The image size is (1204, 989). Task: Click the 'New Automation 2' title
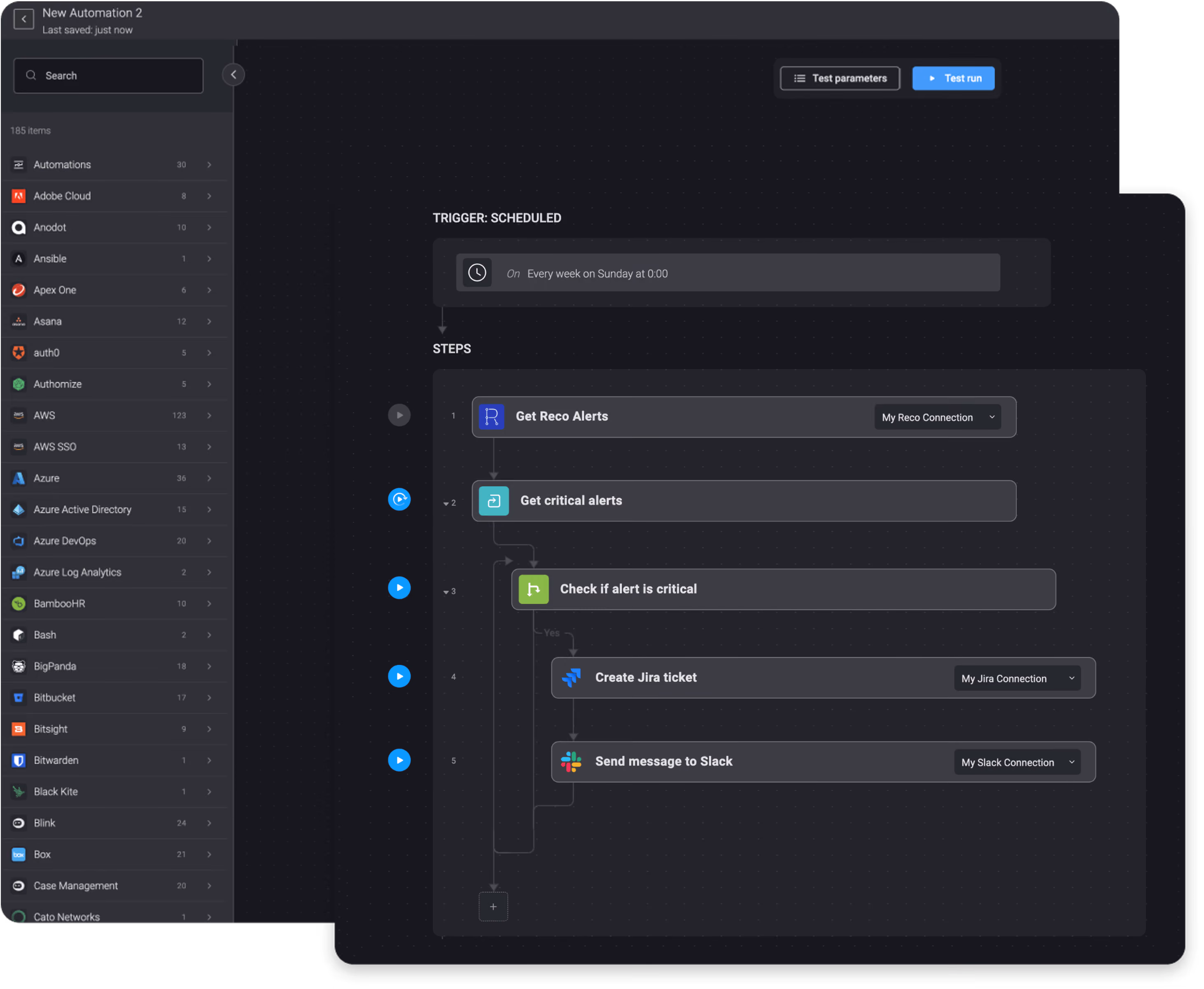click(92, 12)
